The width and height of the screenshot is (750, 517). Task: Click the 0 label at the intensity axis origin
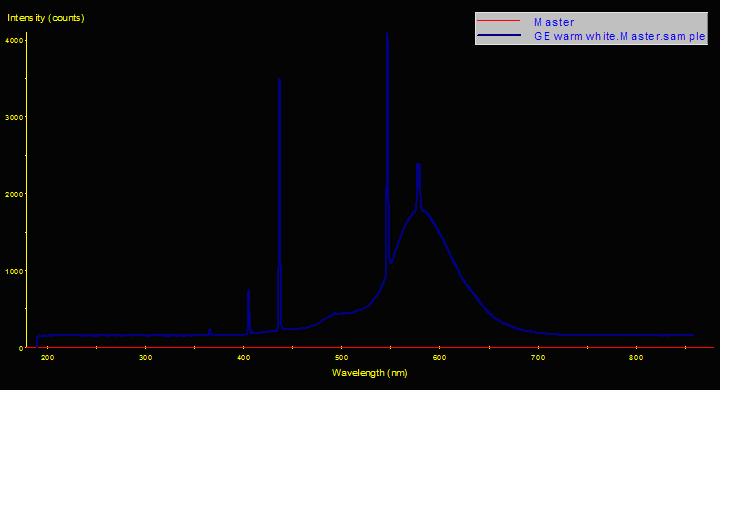(x=20, y=348)
